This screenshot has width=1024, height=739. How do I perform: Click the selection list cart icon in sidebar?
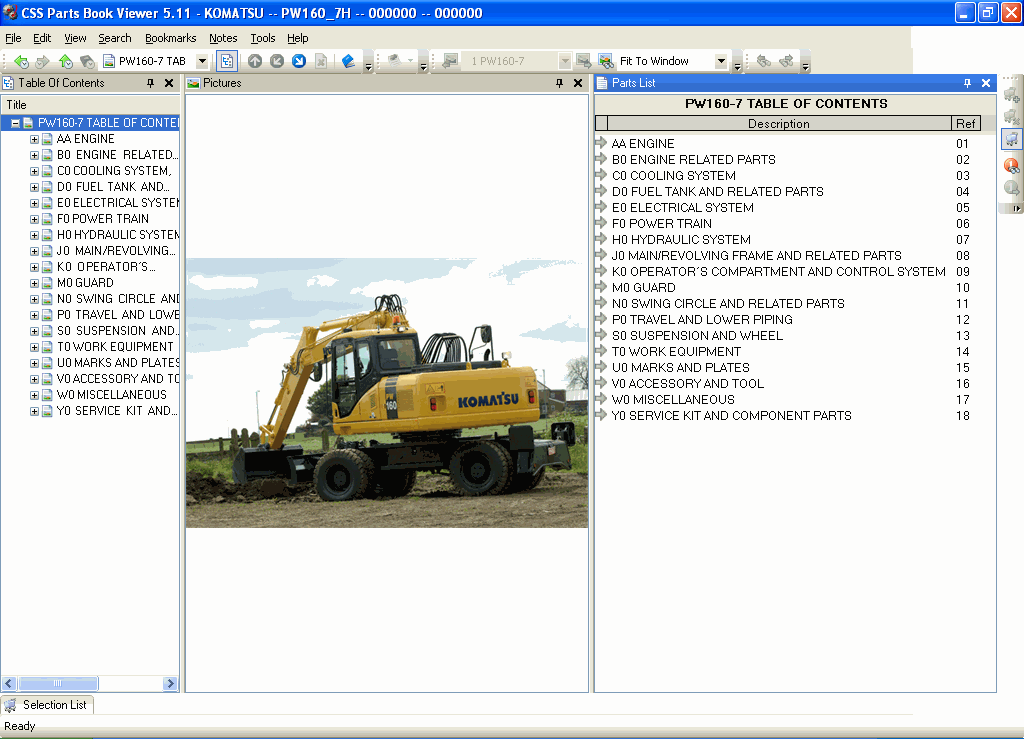[1011, 139]
